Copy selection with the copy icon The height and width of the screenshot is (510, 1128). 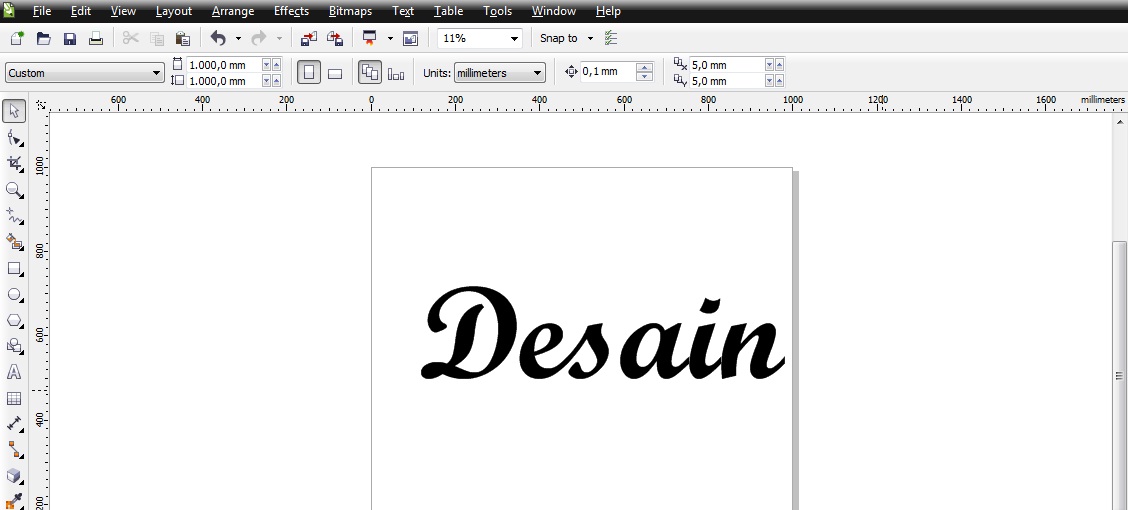(x=157, y=38)
